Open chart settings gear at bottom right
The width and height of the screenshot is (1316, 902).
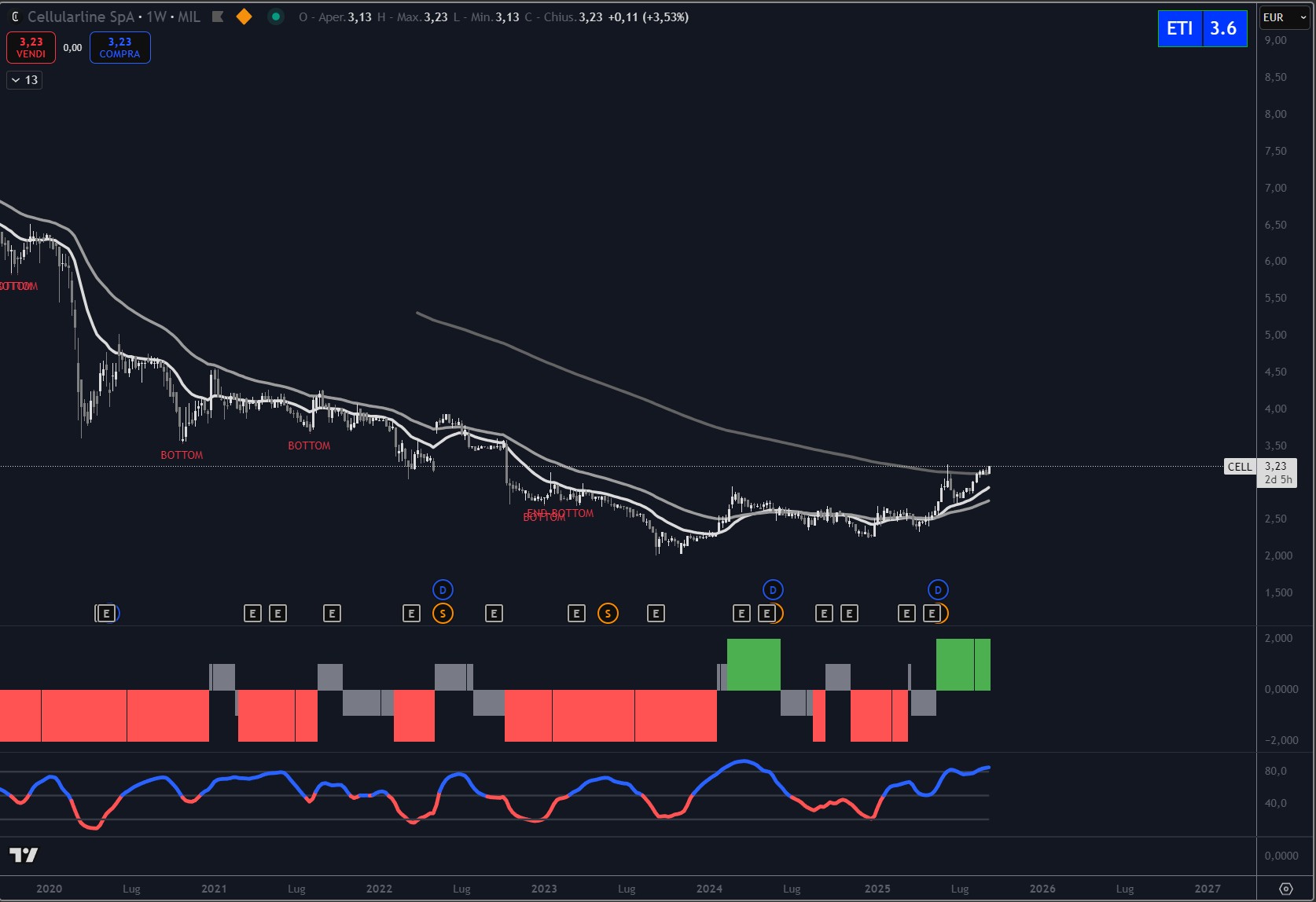click(1286, 889)
